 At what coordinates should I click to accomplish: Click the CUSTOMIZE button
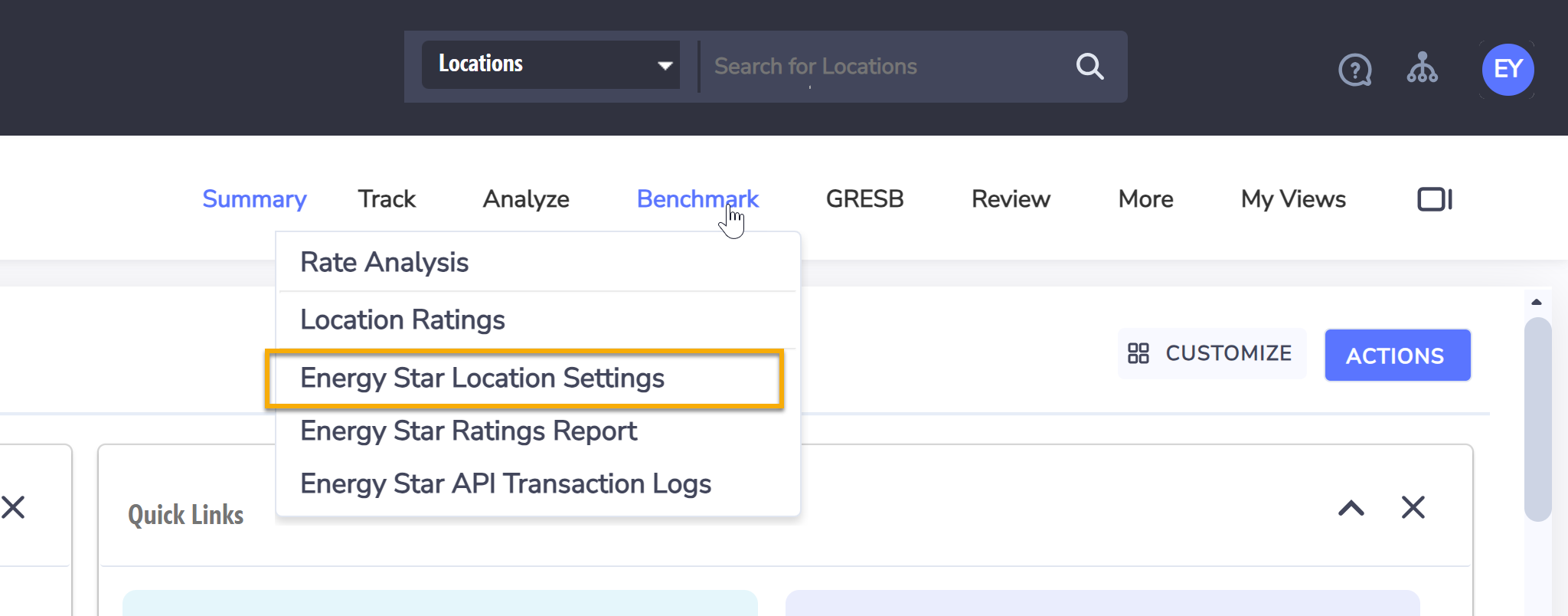click(1211, 353)
